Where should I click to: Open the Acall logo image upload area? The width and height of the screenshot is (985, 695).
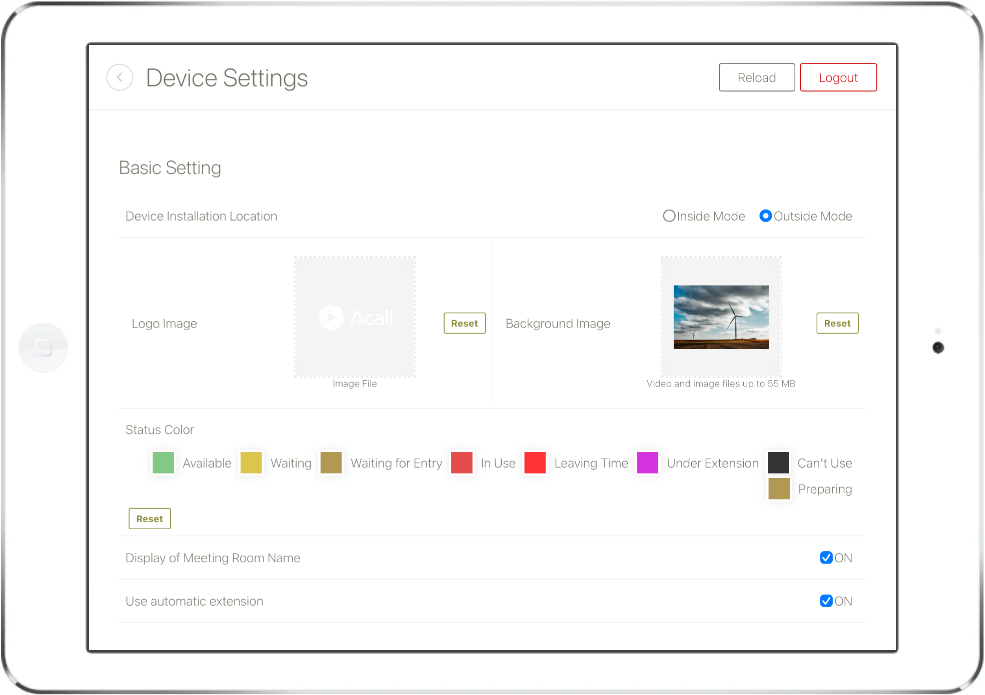pyautogui.click(x=355, y=317)
